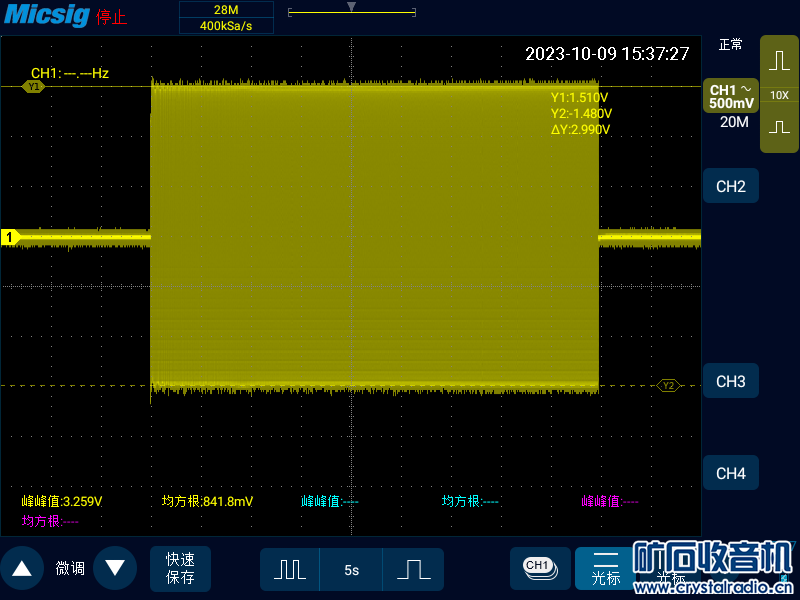Image resolution: width=800 pixels, height=600 pixels.
Task: Turn on the CH4 channel
Action: (x=730, y=473)
